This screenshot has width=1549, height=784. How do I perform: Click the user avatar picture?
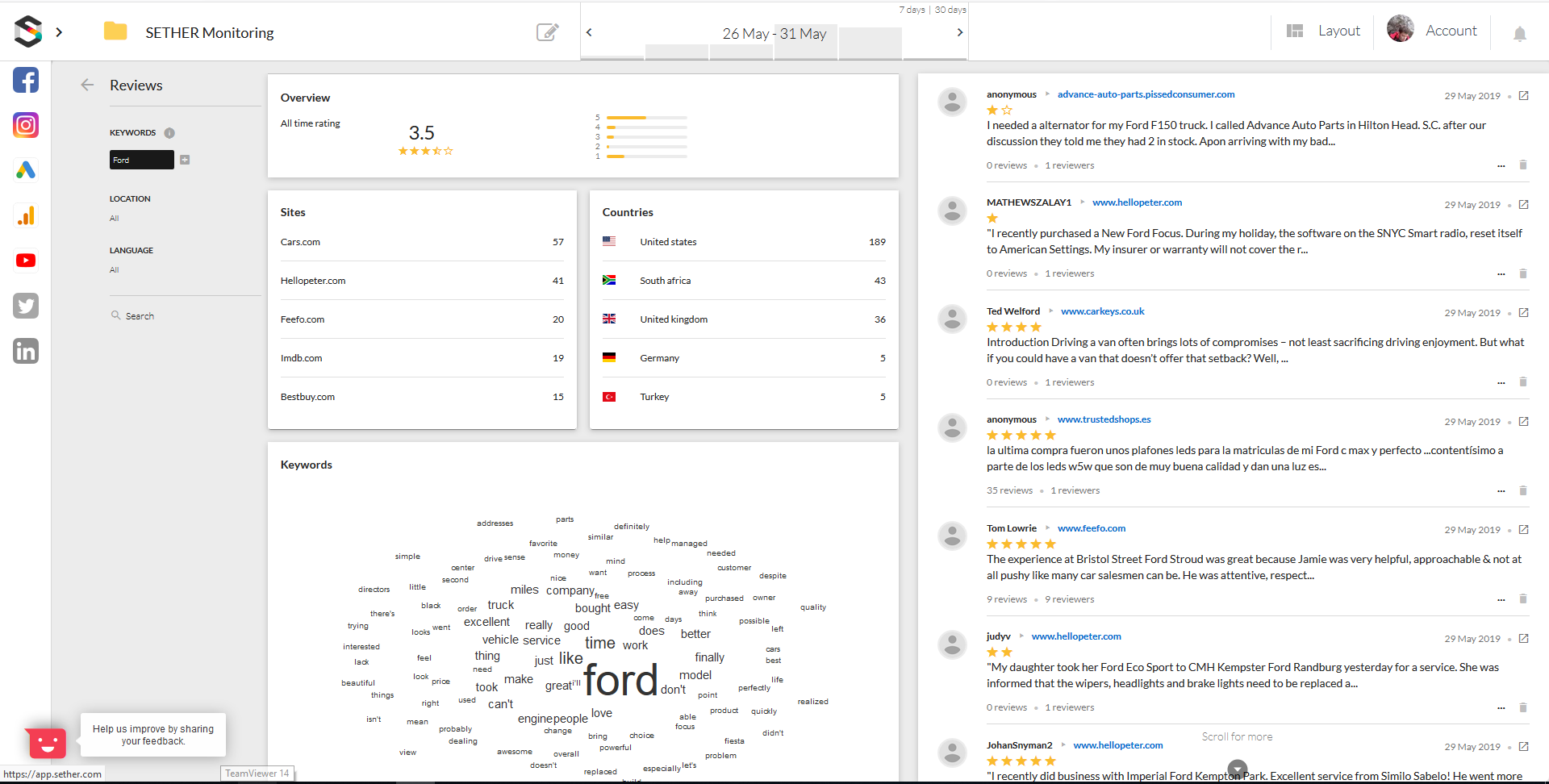pyautogui.click(x=1401, y=28)
